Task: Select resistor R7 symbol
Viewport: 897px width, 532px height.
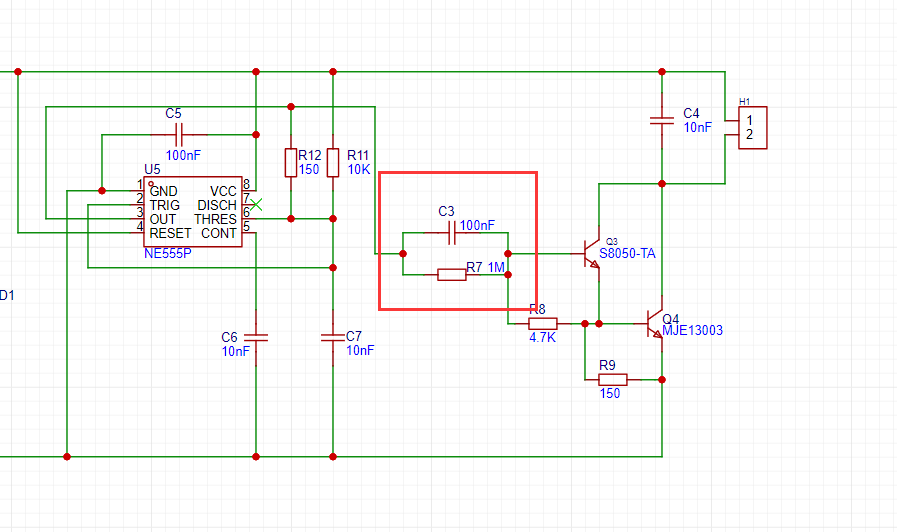Action: click(452, 275)
